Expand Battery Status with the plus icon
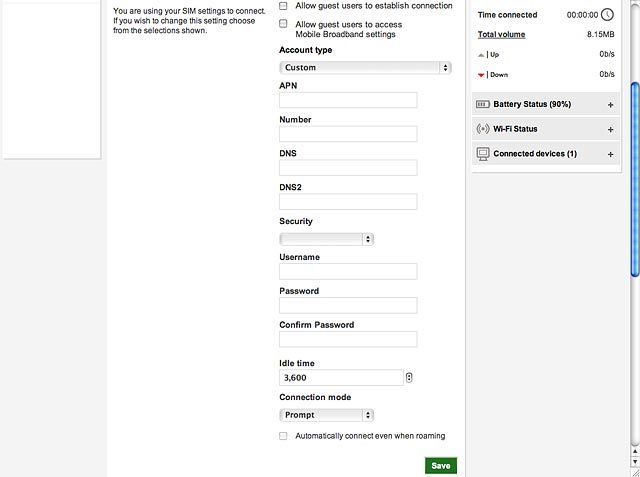The height and width of the screenshot is (477, 640). (x=610, y=105)
